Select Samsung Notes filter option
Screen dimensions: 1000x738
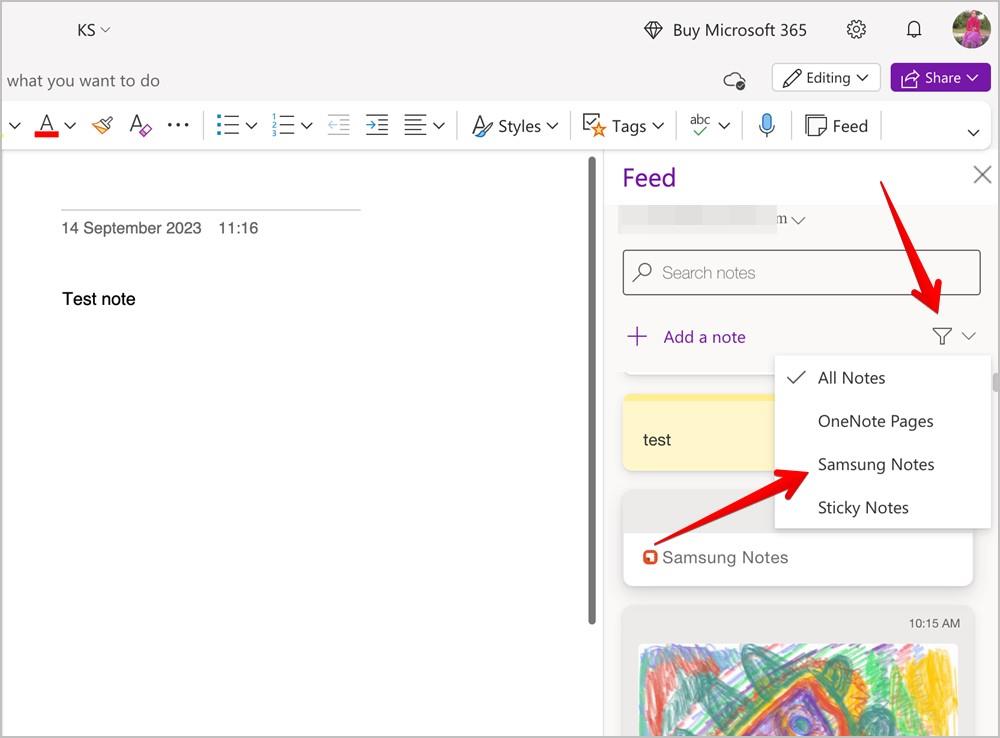click(882, 465)
